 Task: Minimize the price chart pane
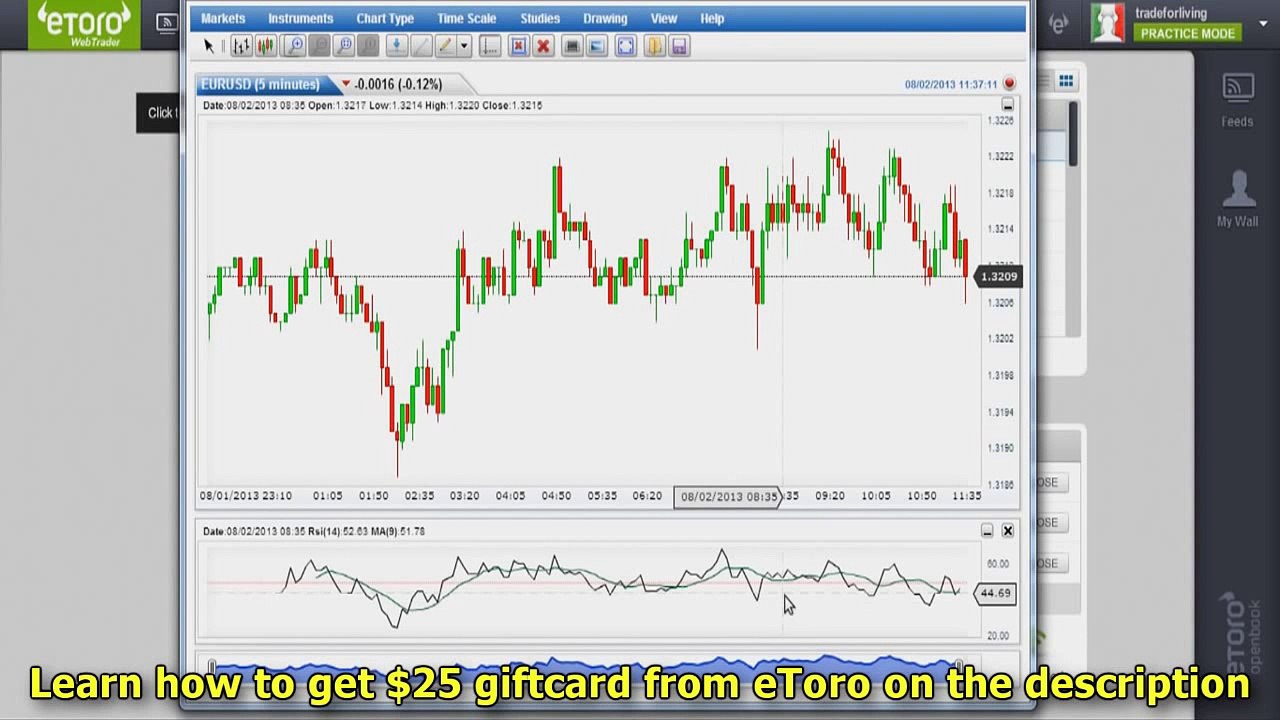tap(1007, 105)
